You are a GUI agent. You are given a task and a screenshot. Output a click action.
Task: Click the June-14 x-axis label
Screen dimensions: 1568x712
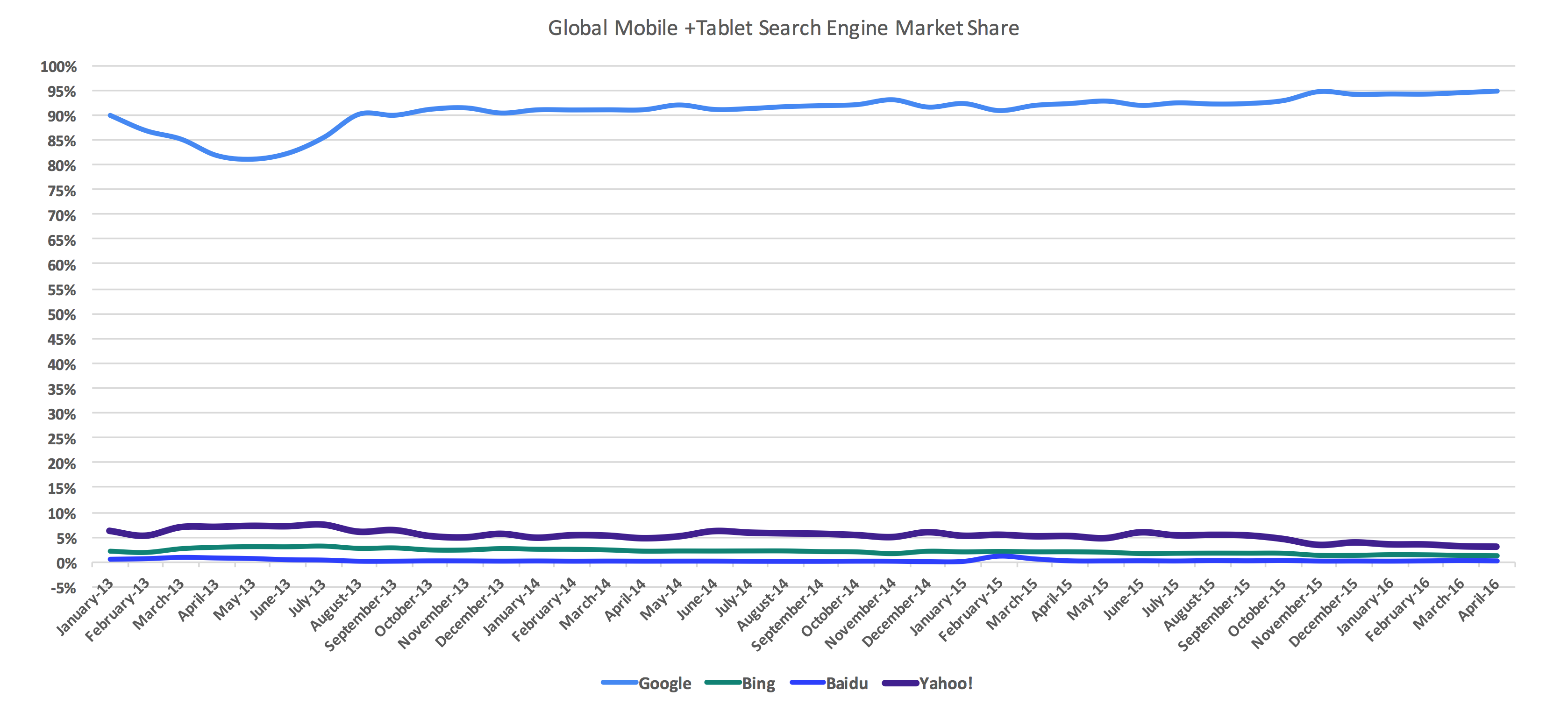coord(698,599)
